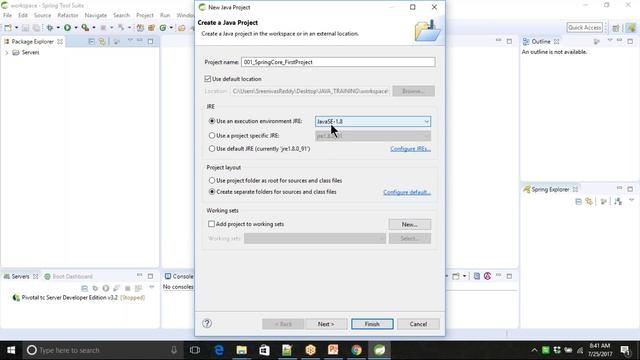Open the Debug dropdown arrow in toolbar

tap(58, 28)
